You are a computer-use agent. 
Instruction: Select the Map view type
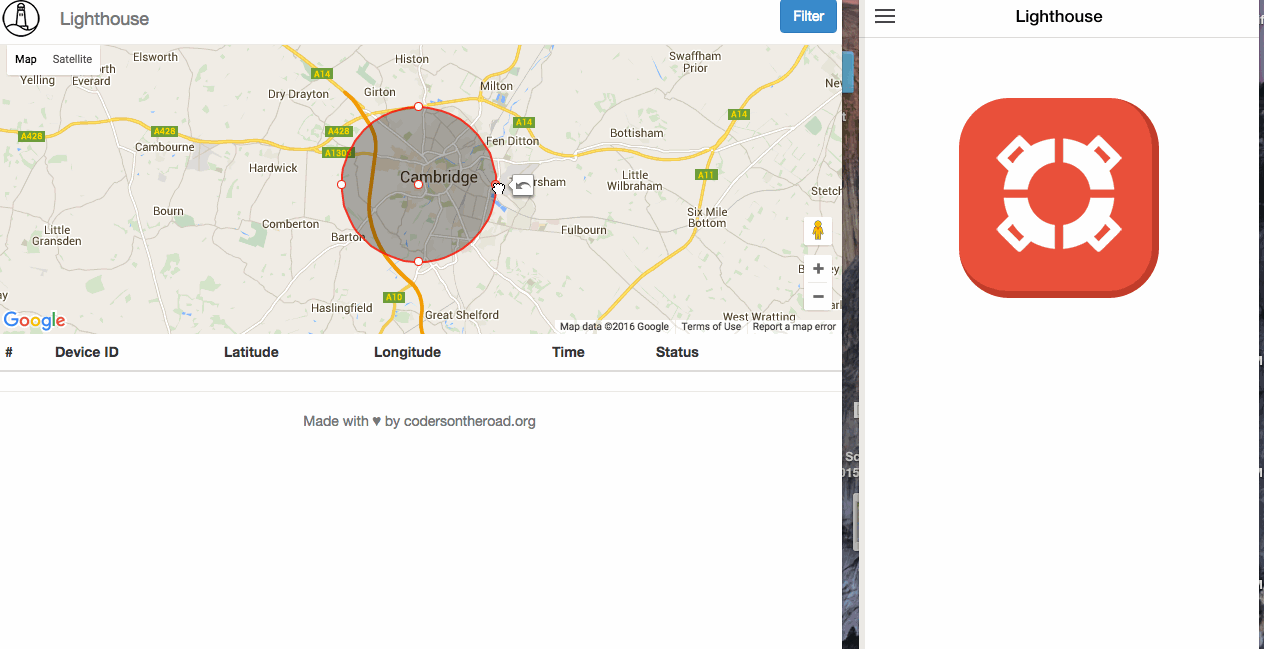tap(26, 59)
